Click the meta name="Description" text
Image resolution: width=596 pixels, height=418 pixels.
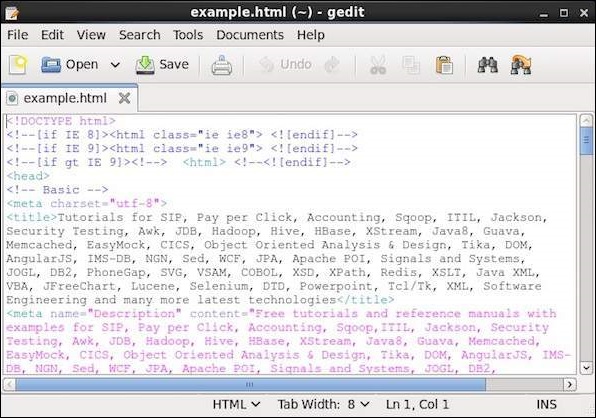click(94, 314)
